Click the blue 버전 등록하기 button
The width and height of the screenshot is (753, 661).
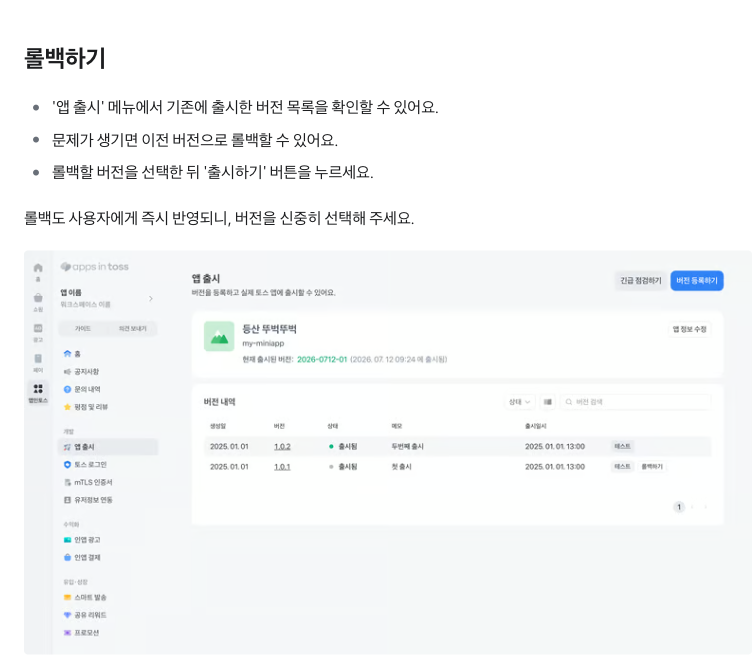pyautogui.click(x=697, y=281)
